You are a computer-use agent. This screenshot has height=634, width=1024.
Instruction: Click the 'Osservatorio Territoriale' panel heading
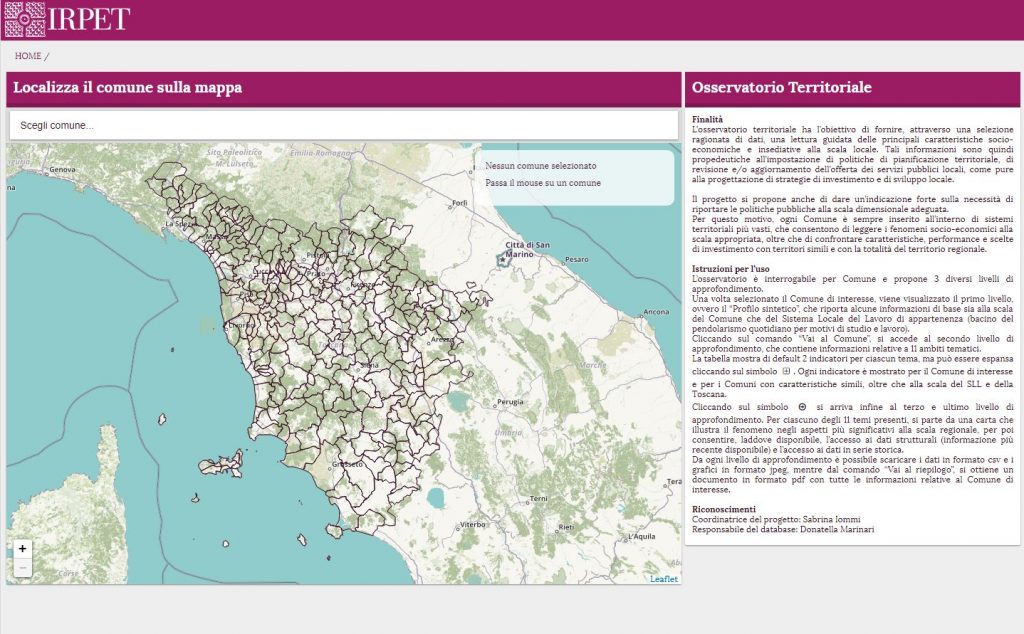pyautogui.click(x=782, y=87)
